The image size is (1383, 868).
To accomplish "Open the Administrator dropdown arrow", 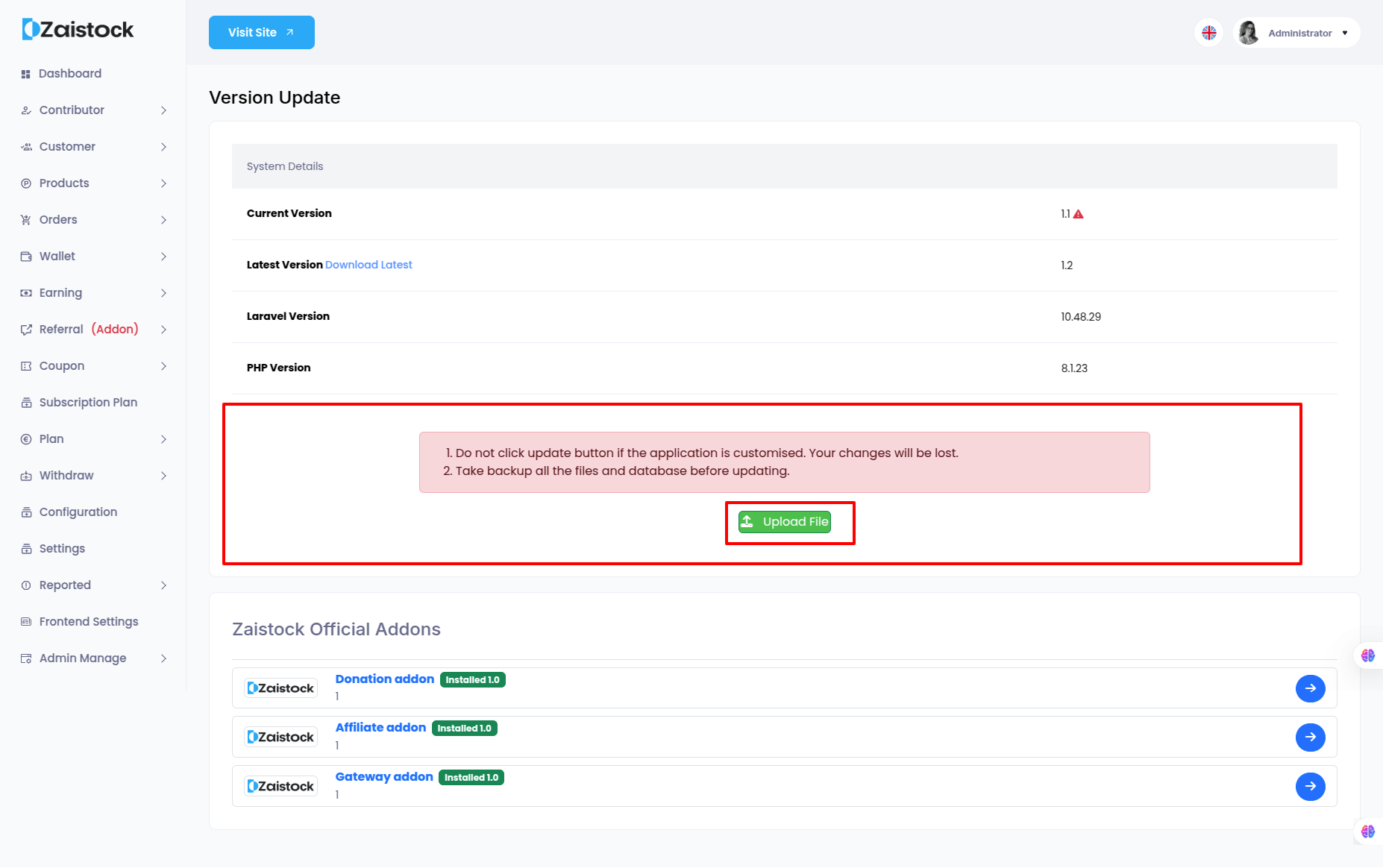I will [x=1345, y=33].
